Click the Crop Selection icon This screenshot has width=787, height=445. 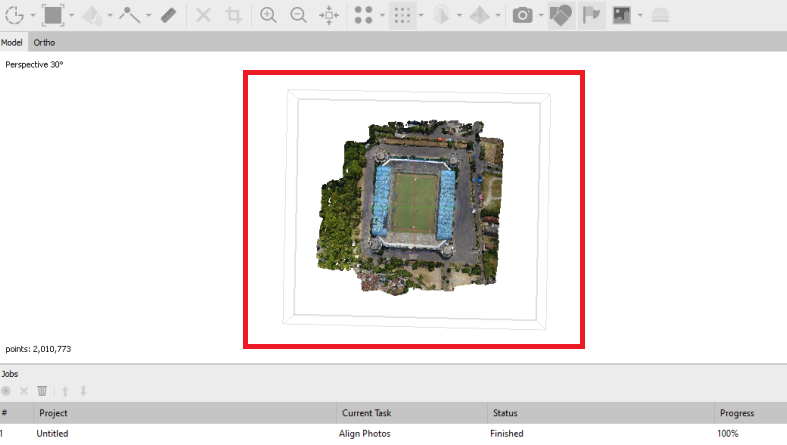(x=233, y=15)
